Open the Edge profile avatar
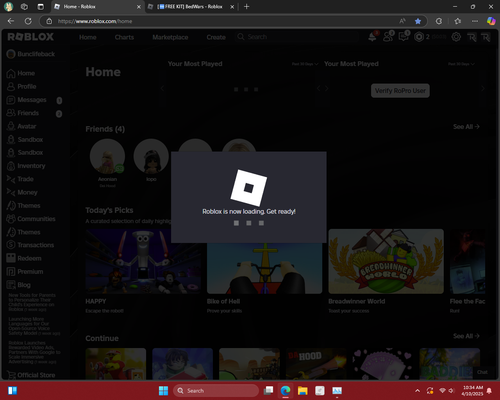Screen dimensions: 500x400 pyautogui.click(x=8, y=6)
